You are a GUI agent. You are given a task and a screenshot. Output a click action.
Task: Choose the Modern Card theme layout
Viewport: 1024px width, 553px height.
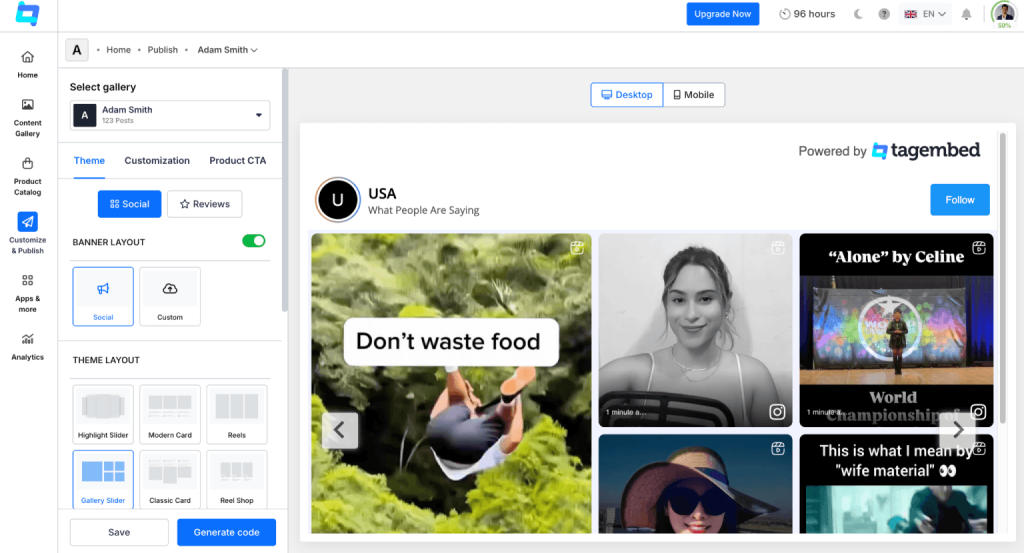(x=170, y=414)
